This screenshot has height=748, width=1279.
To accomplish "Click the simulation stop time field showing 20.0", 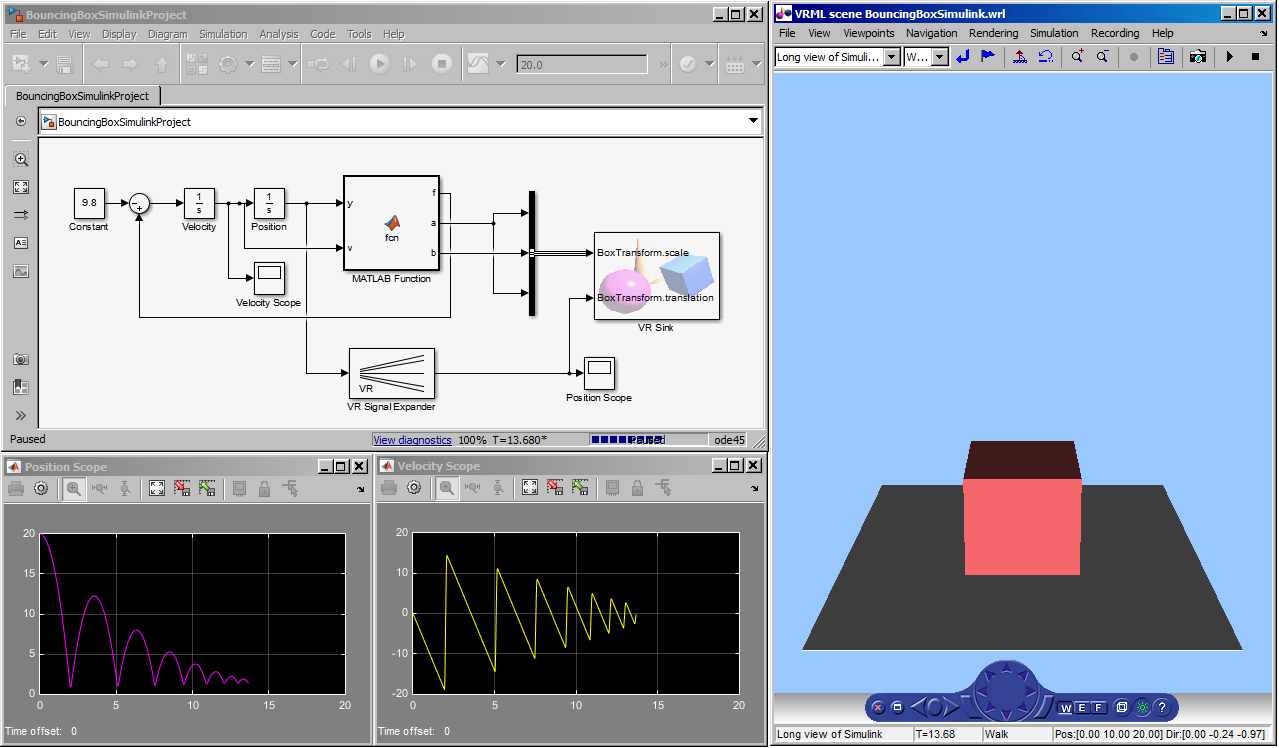I will pos(581,65).
